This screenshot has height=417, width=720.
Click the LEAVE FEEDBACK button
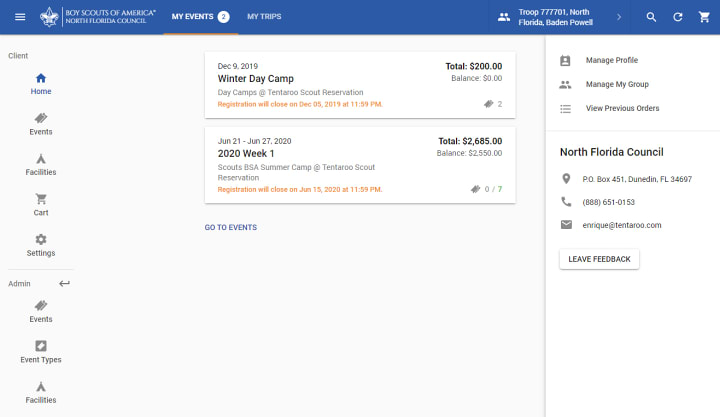(599, 259)
